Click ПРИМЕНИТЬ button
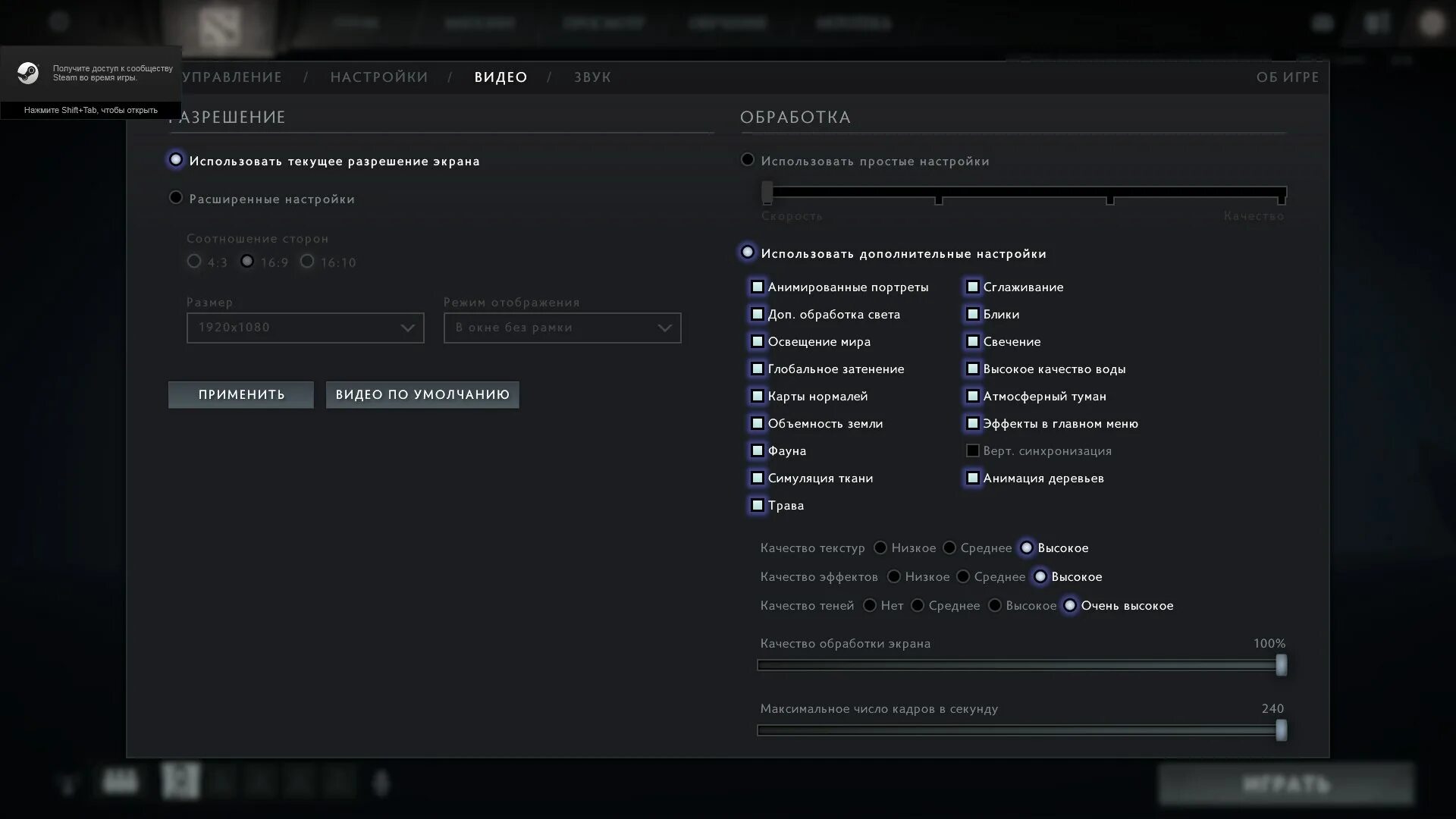The image size is (1456, 819). coord(241,393)
